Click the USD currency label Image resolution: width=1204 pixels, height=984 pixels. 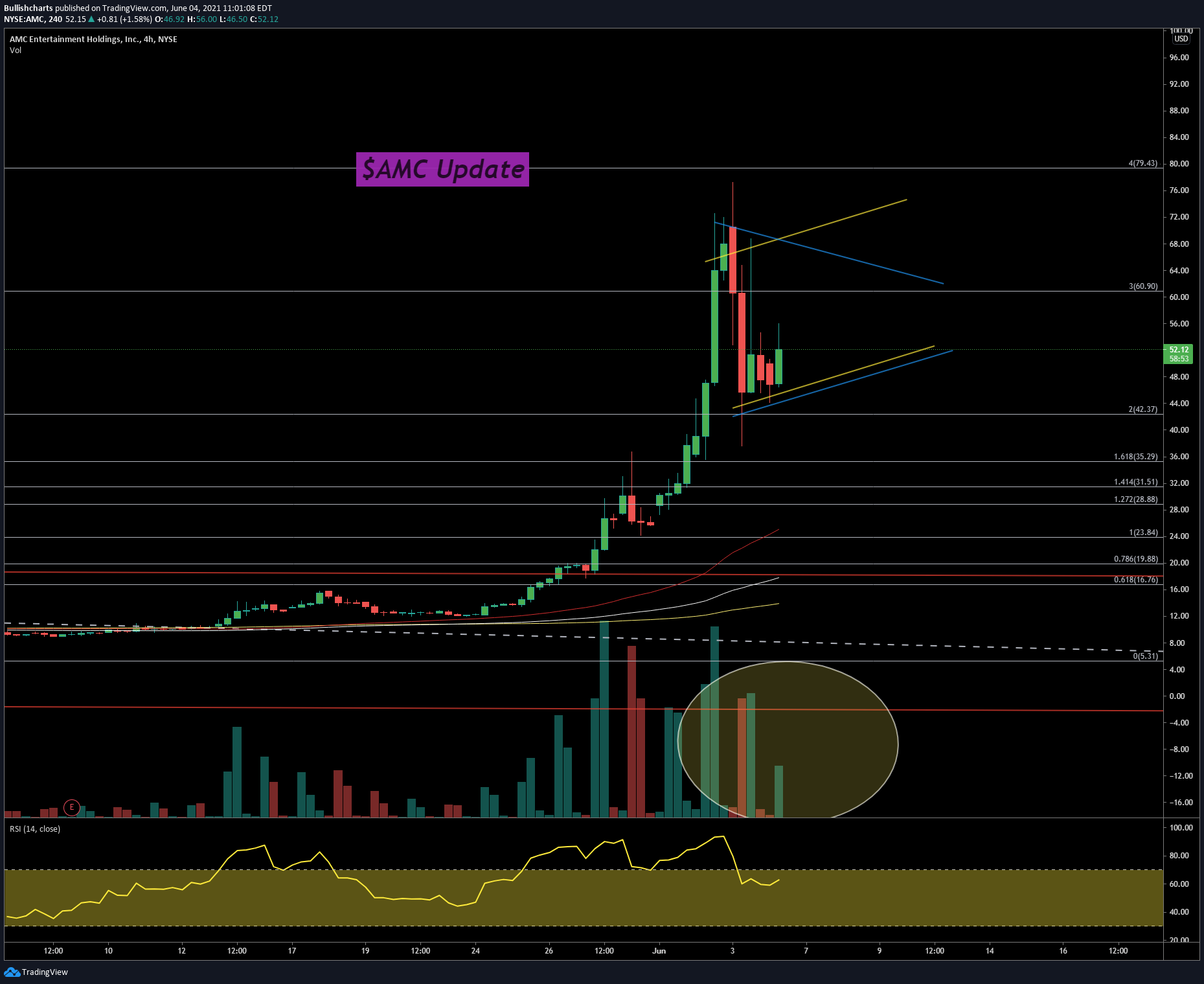click(x=1181, y=39)
